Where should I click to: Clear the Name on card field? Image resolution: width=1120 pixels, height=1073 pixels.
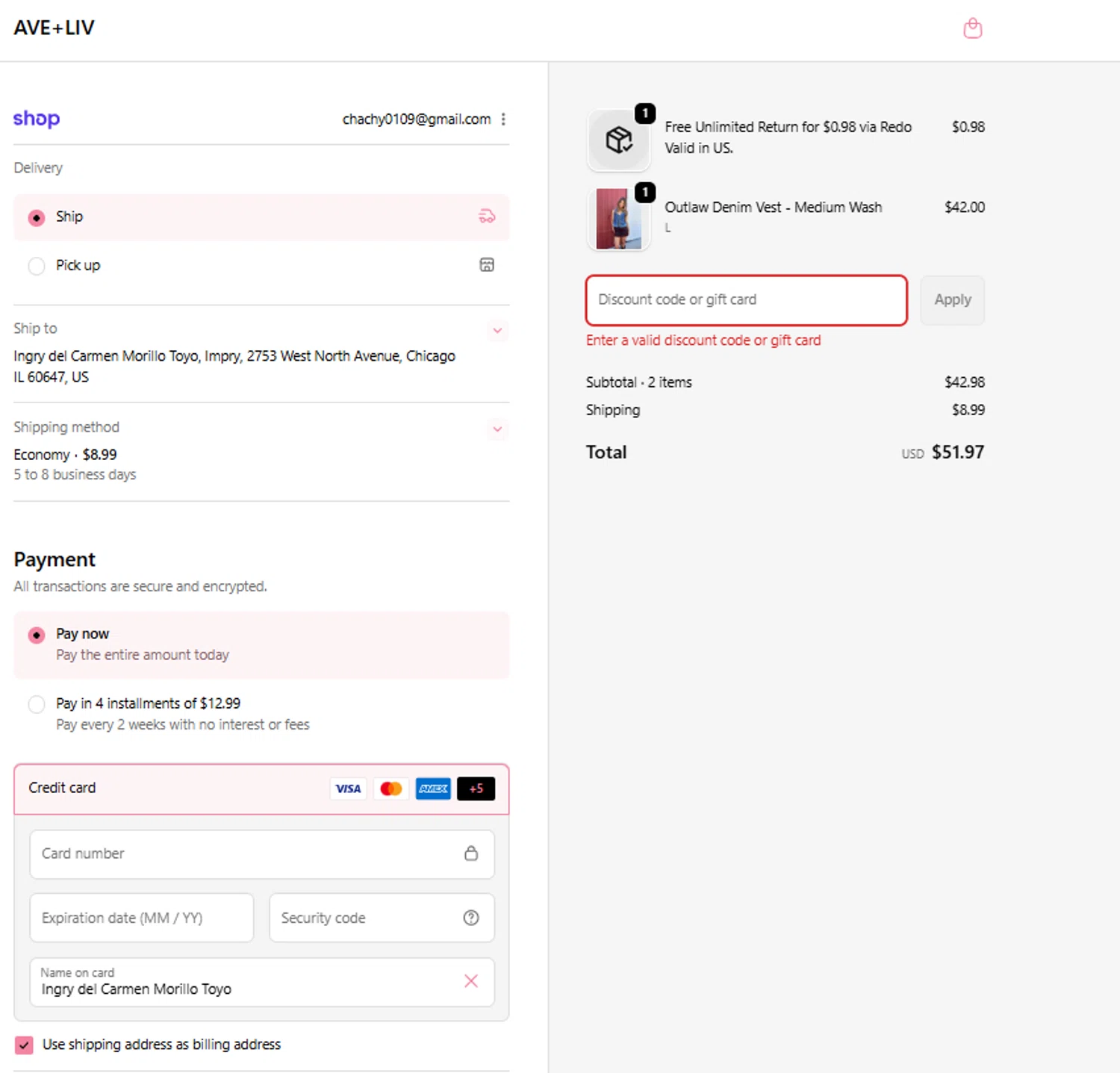coord(471,981)
